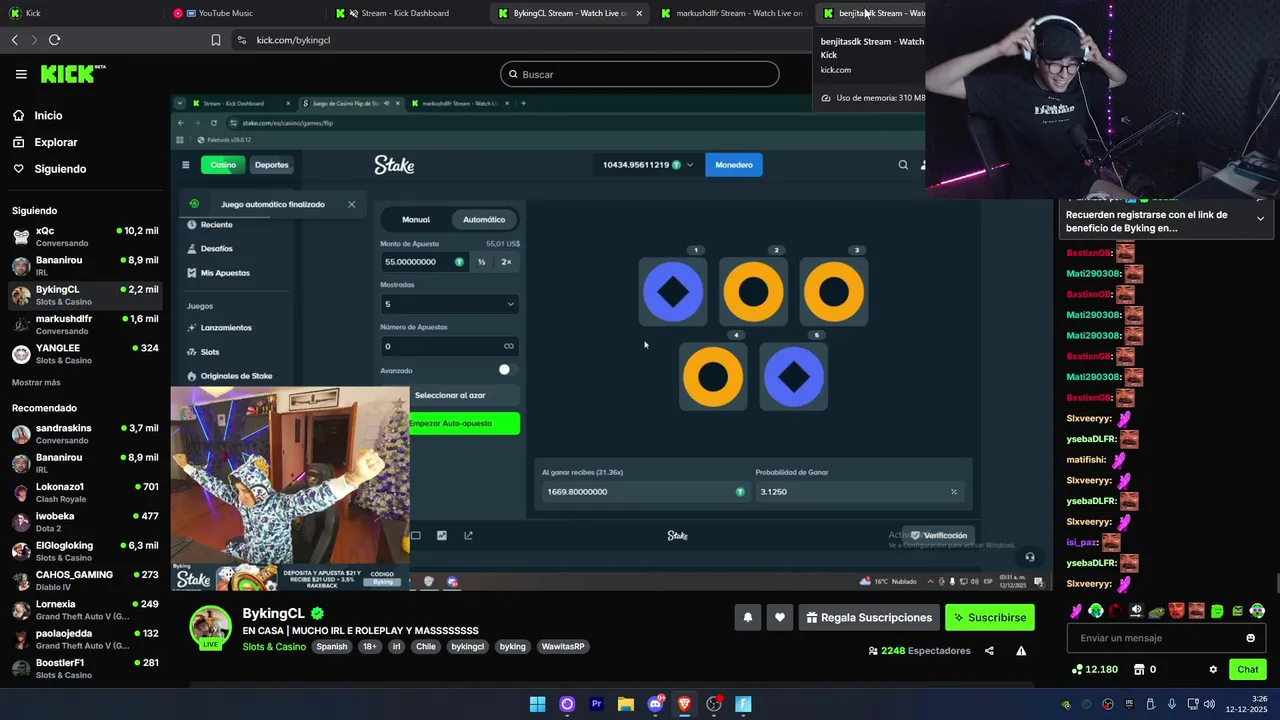
Task: Report stream with warning triangle icon
Action: point(1021,651)
